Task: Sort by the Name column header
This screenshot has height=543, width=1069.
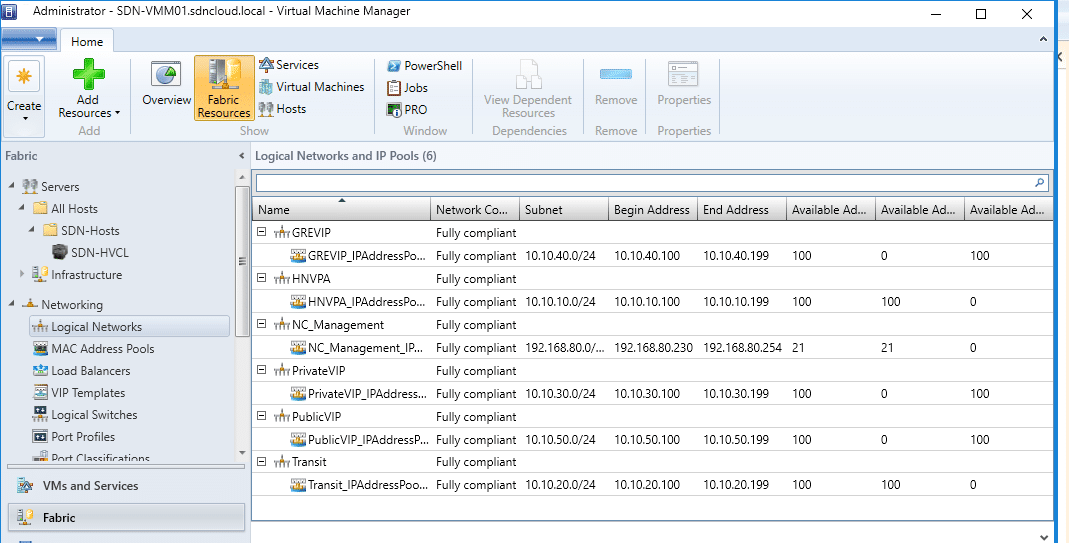Action: 342,210
